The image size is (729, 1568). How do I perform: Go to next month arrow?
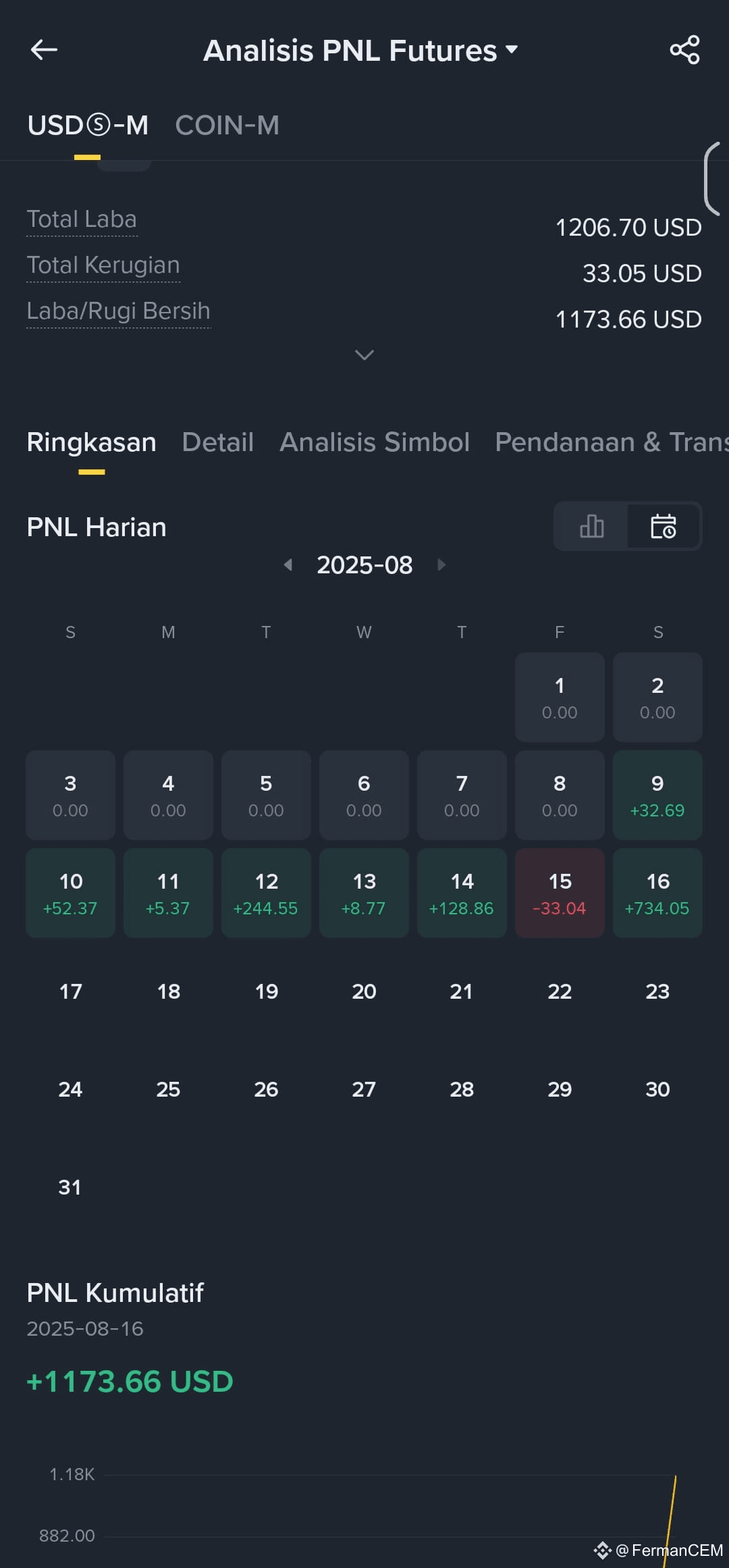click(441, 565)
